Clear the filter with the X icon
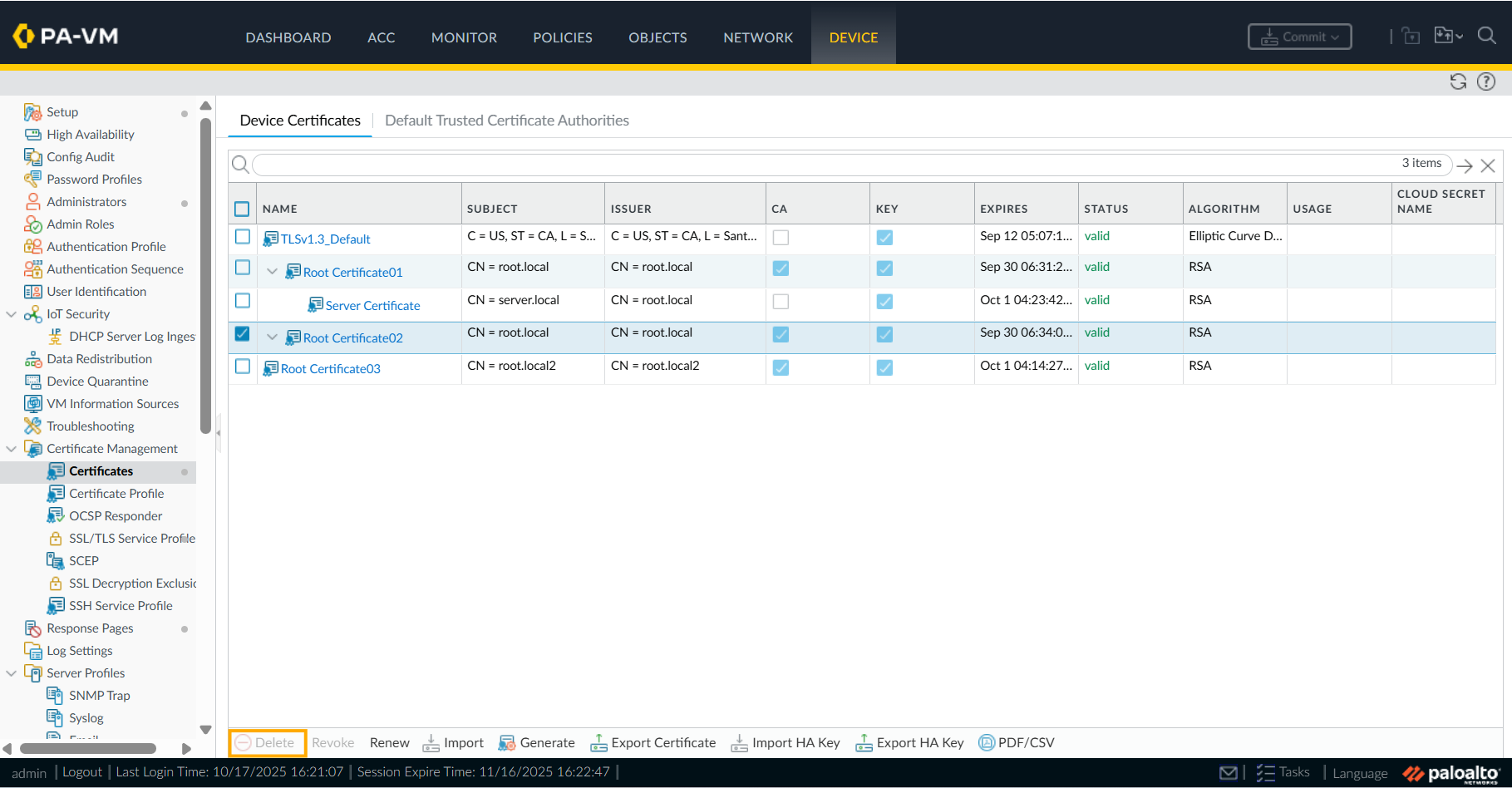1512x788 pixels. tap(1488, 165)
